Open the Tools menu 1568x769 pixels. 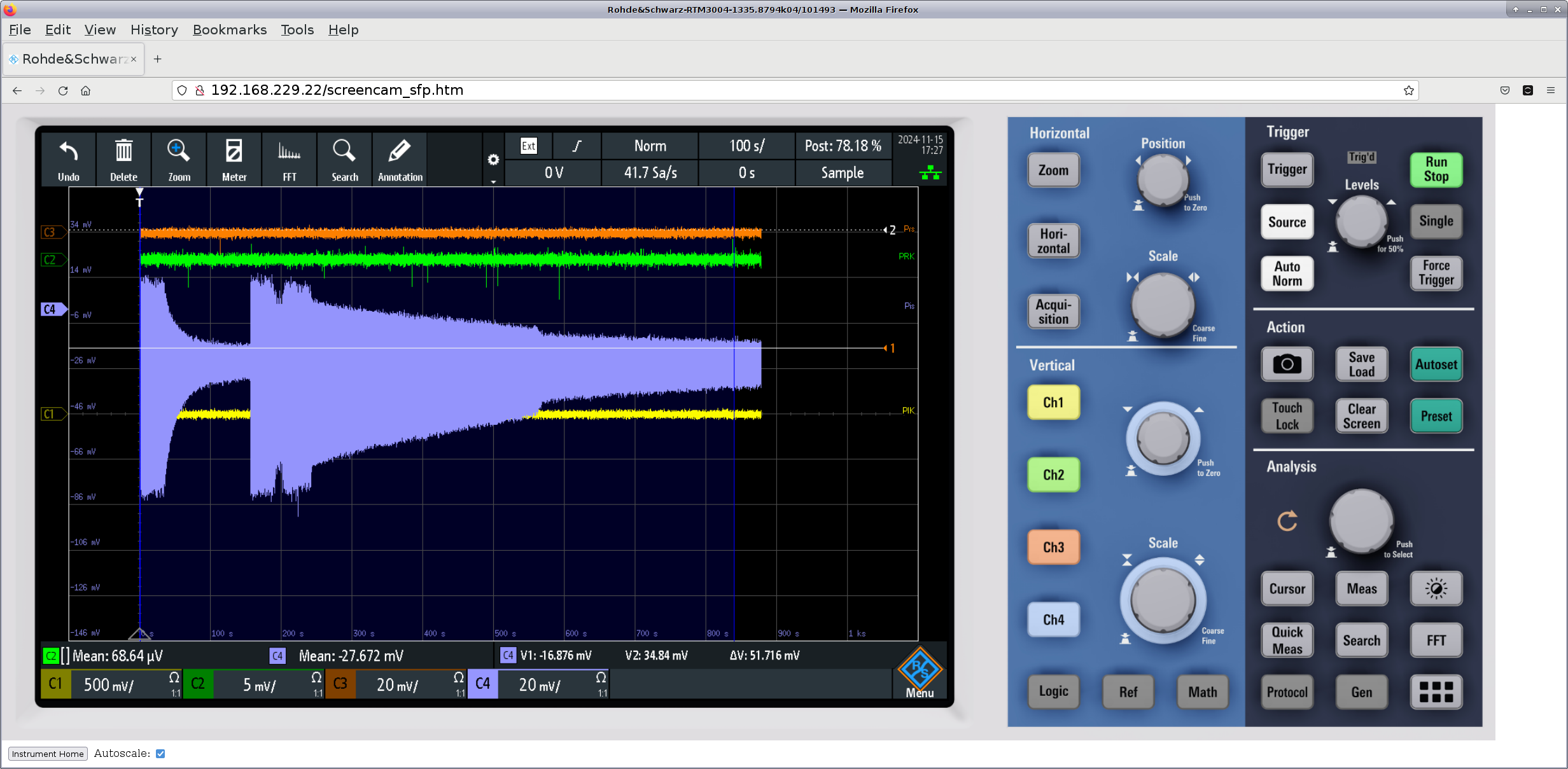coord(297,30)
